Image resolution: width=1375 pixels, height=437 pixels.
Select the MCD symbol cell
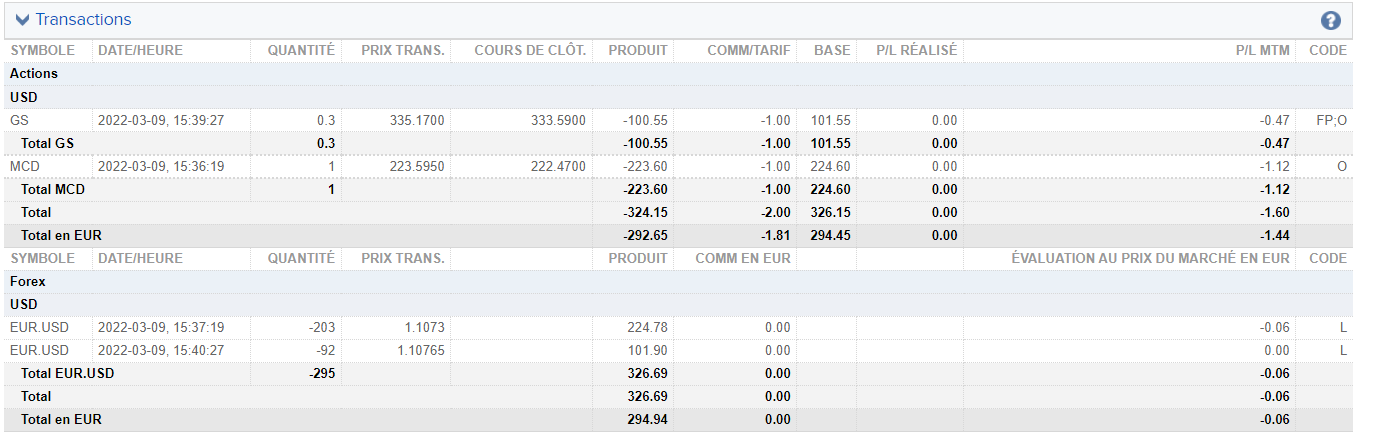(x=25, y=166)
